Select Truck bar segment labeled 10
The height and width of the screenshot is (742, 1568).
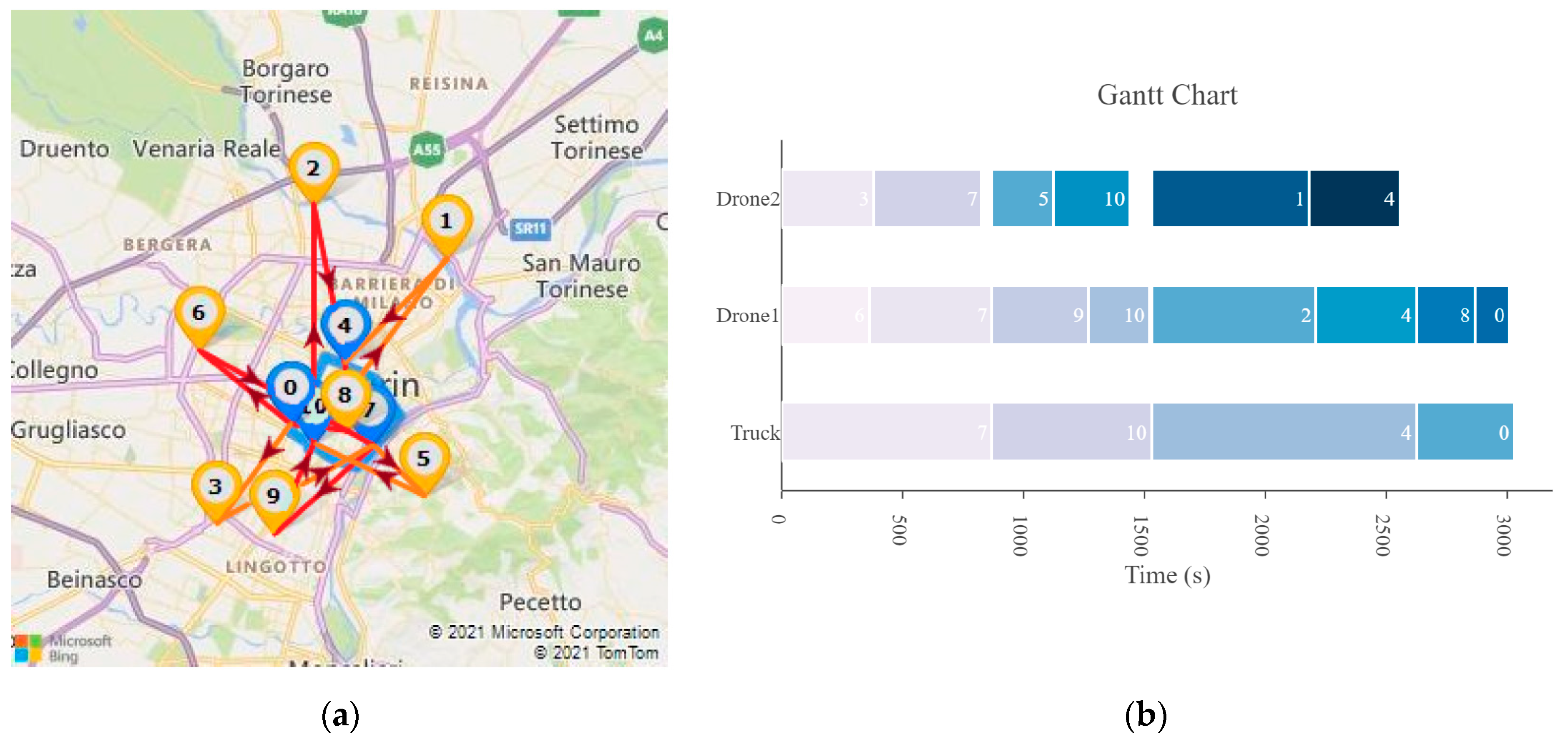(1072, 431)
